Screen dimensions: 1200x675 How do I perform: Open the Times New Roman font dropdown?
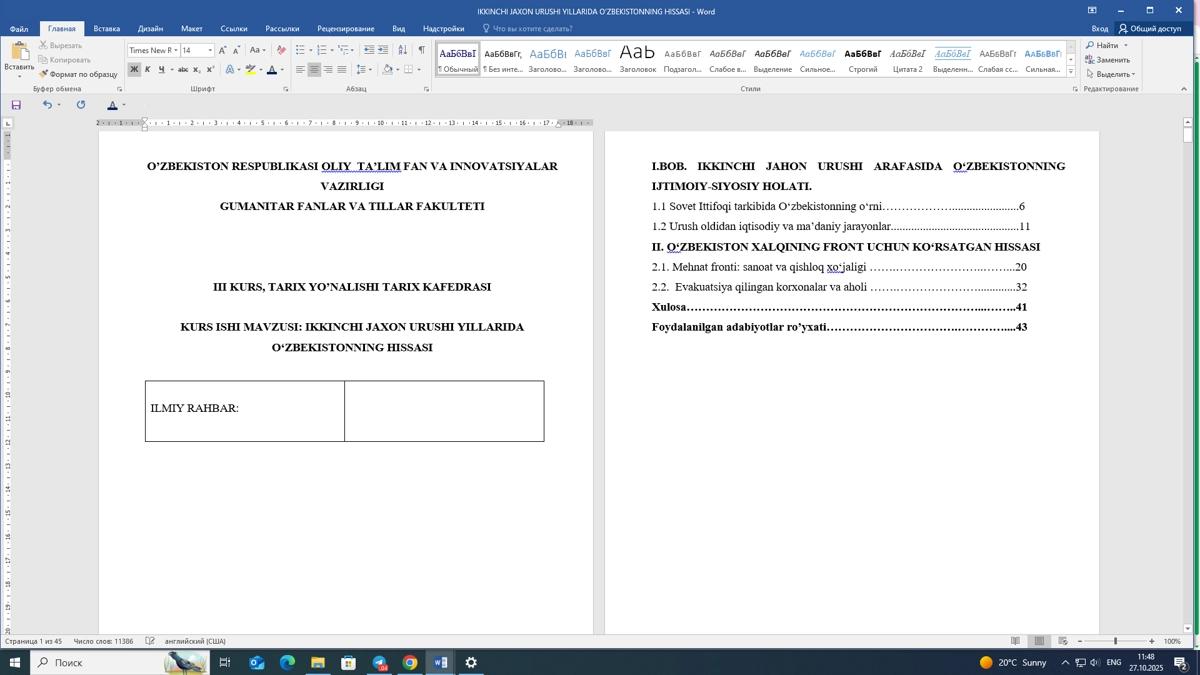(175, 50)
